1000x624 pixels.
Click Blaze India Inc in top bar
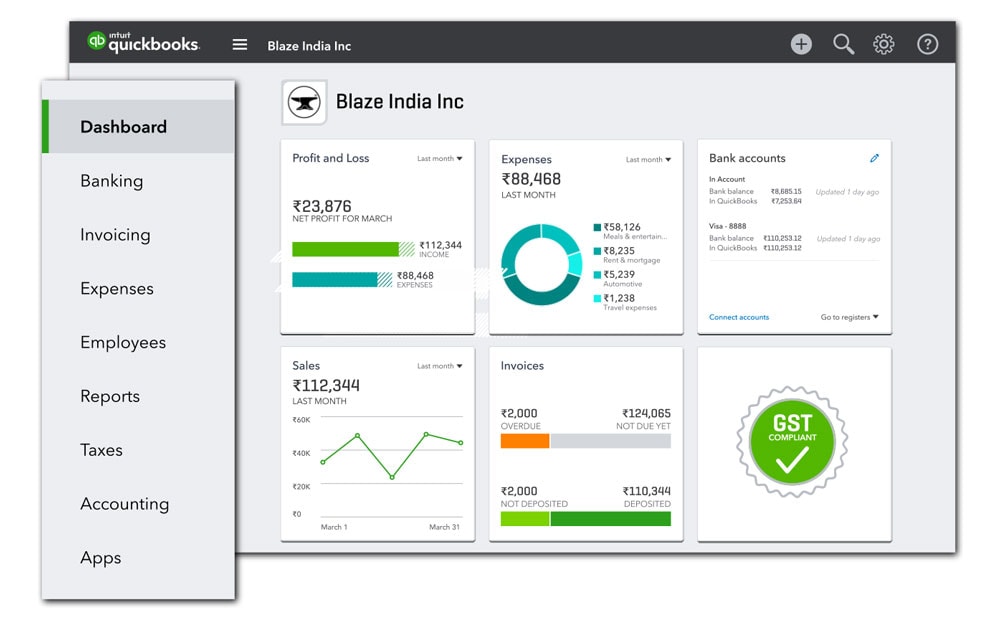309,46
